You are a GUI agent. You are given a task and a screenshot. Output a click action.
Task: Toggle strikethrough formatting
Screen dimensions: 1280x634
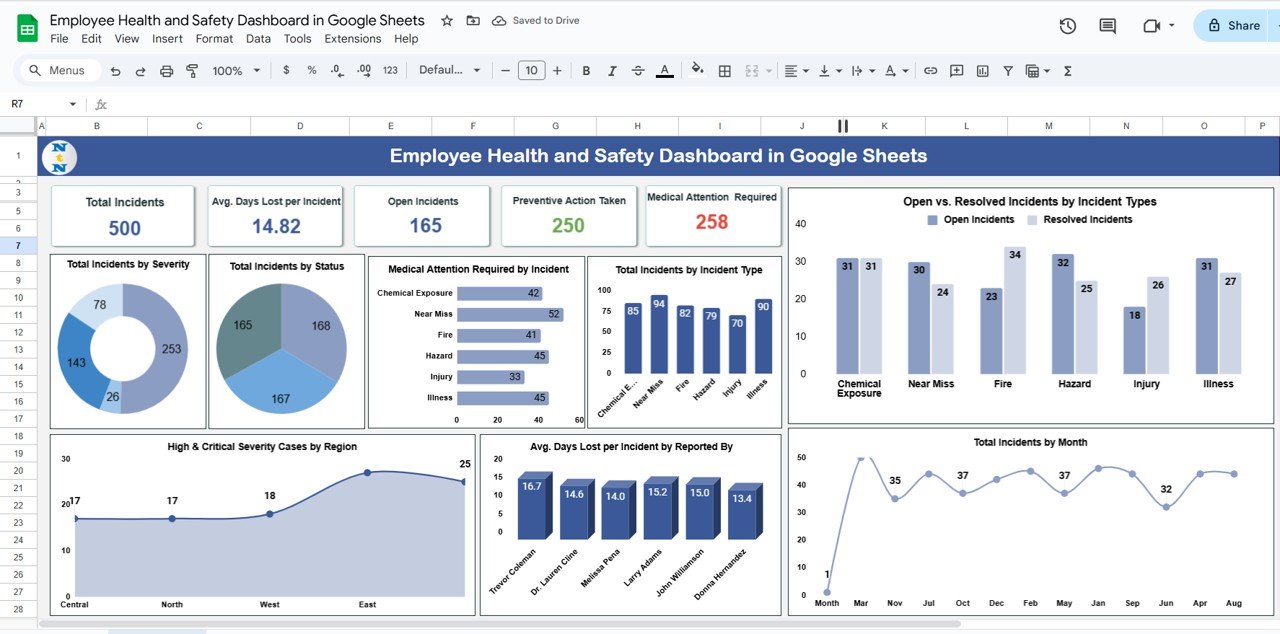(638, 71)
